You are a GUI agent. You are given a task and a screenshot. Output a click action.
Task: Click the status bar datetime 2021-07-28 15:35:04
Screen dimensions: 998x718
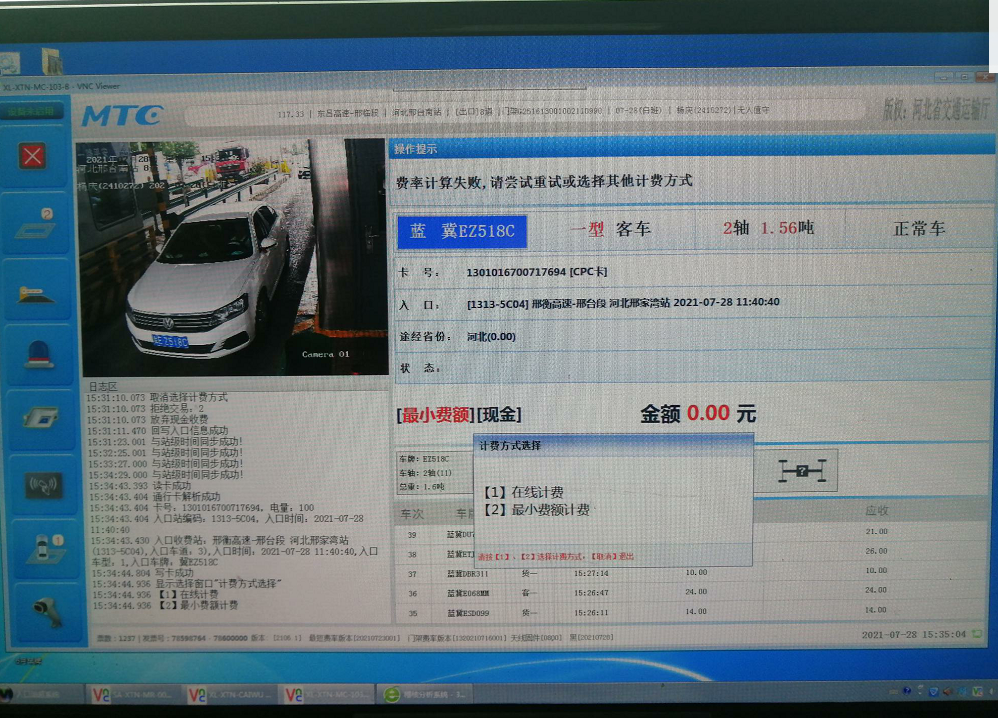913,635
